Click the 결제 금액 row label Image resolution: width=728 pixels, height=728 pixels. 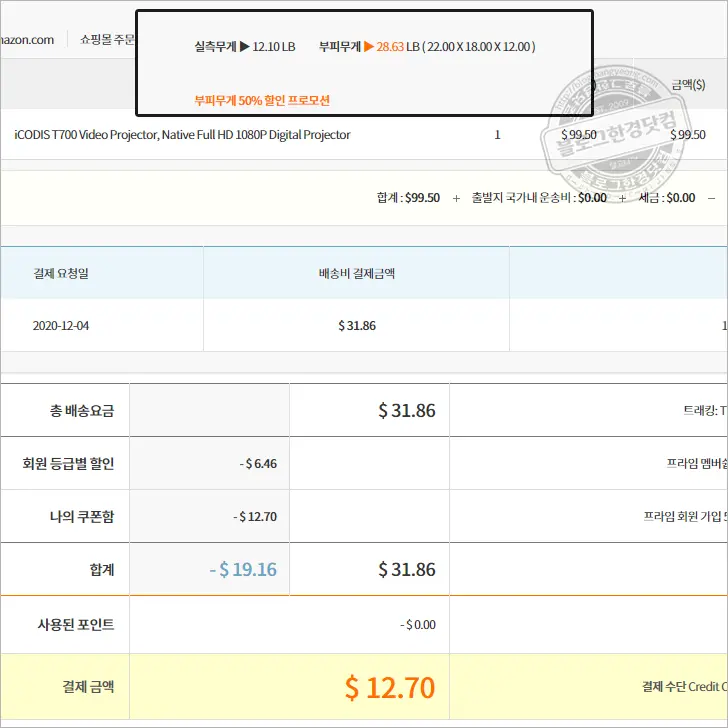coord(88,686)
